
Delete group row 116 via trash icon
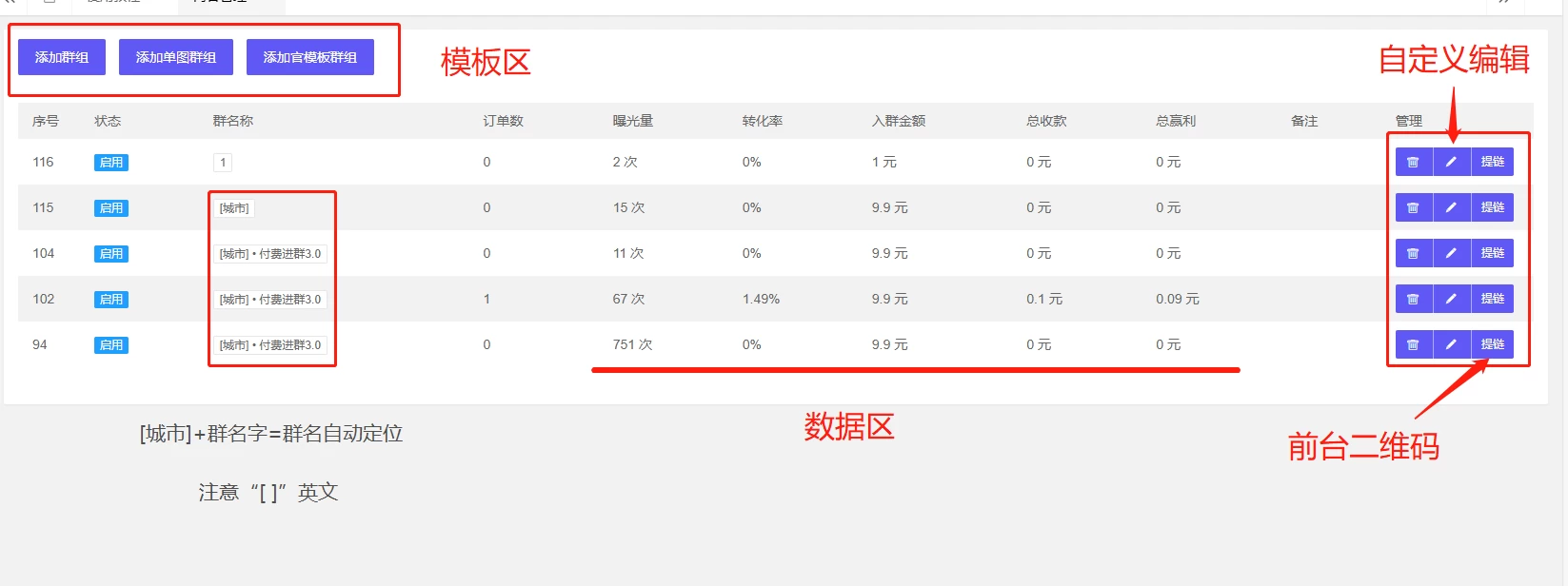(1414, 162)
